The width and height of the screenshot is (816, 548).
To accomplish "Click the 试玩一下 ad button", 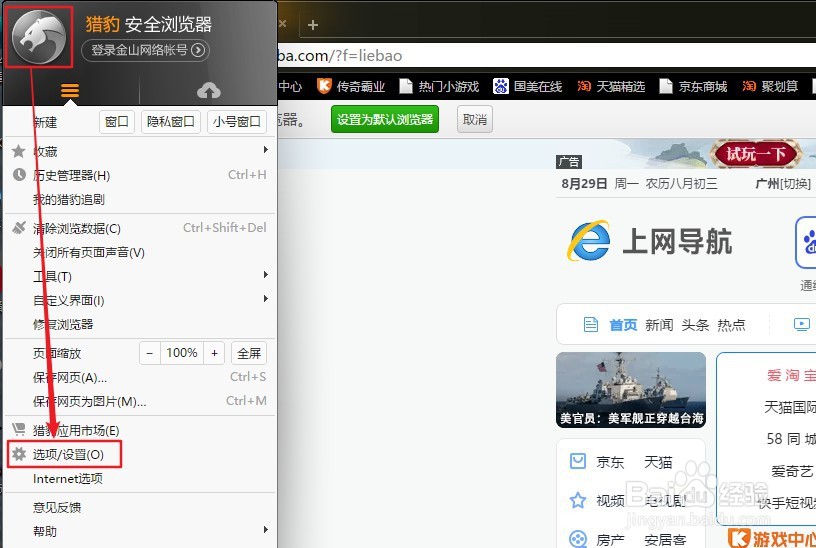I will point(756,154).
